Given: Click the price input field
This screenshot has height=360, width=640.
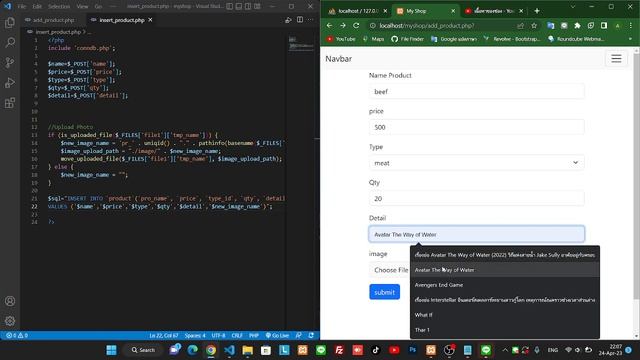Looking at the screenshot, I should (x=476, y=127).
